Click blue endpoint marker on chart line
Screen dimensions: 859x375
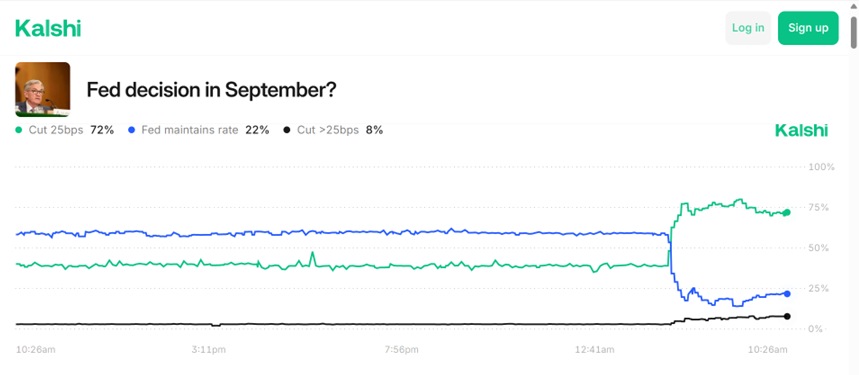(787, 294)
